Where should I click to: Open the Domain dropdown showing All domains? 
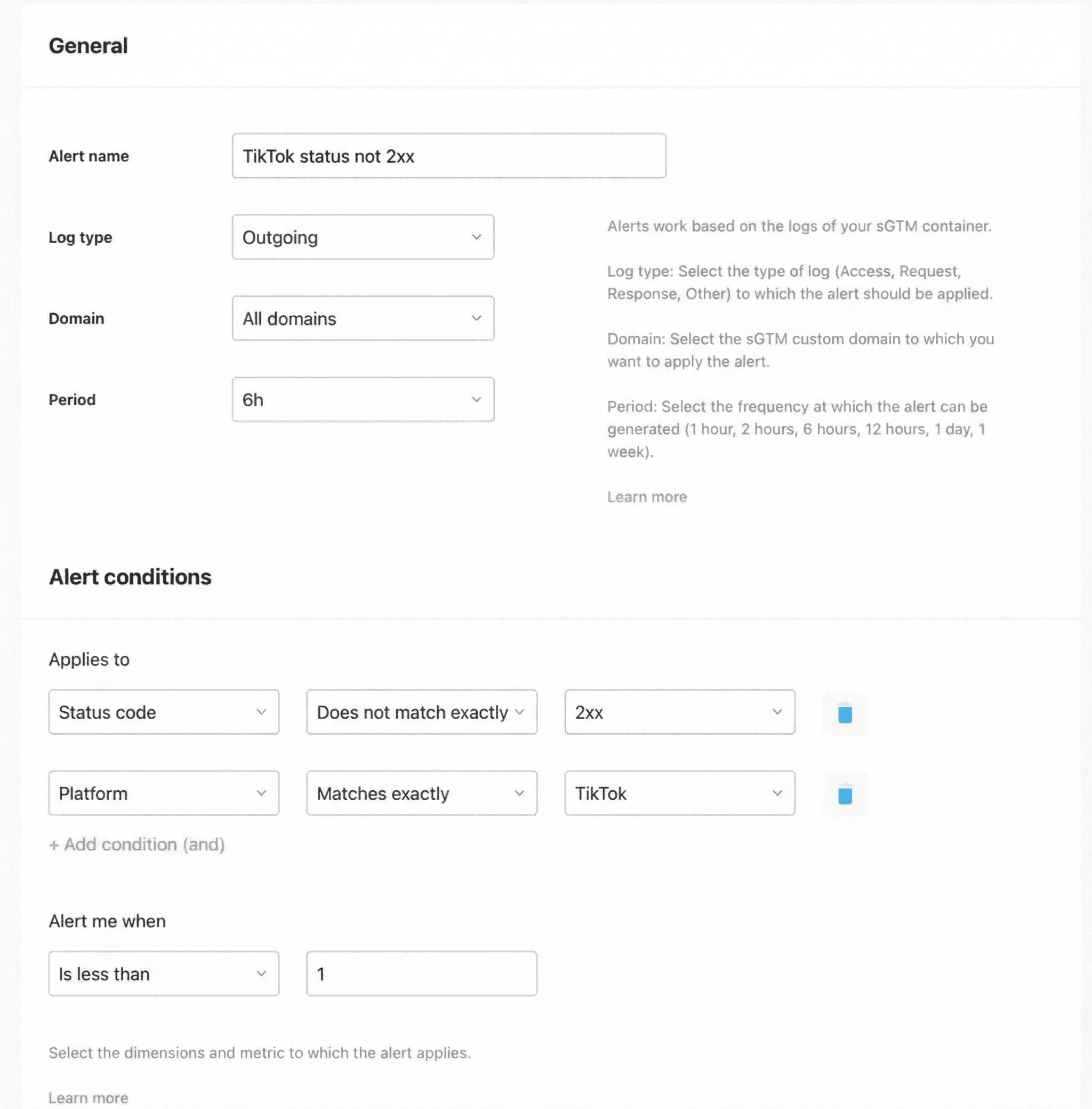tap(362, 318)
